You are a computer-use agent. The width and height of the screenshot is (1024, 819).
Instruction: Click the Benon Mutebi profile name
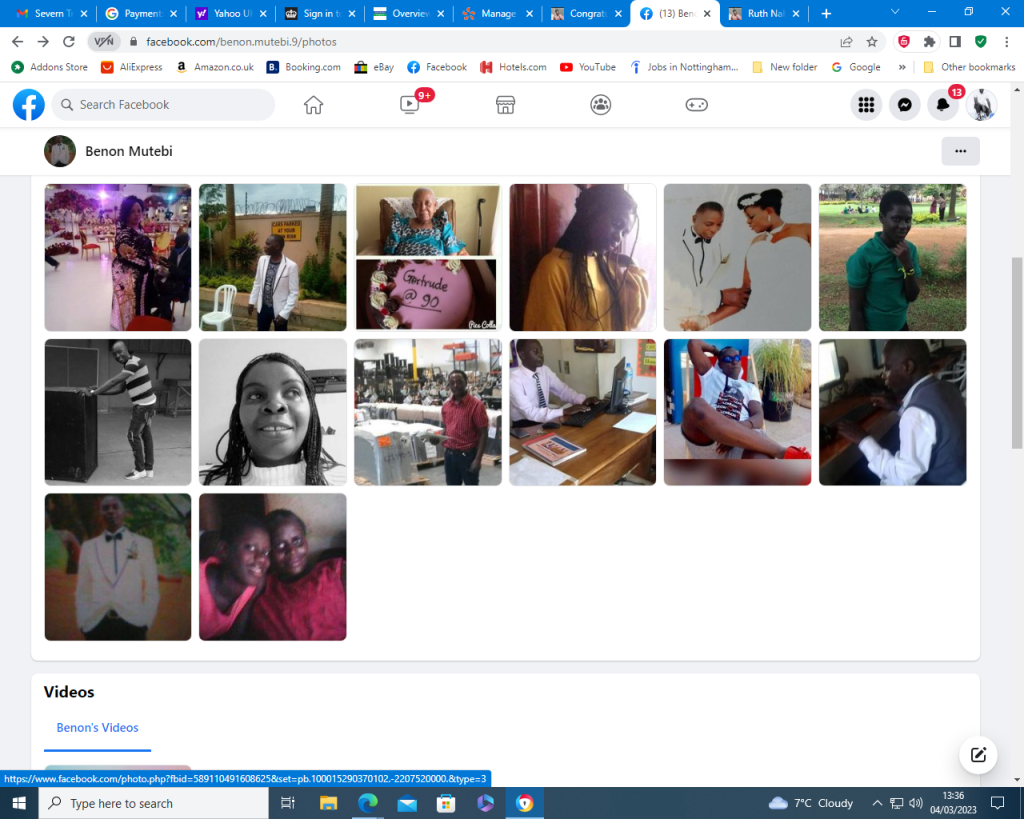pyautogui.click(x=129, y=151)
